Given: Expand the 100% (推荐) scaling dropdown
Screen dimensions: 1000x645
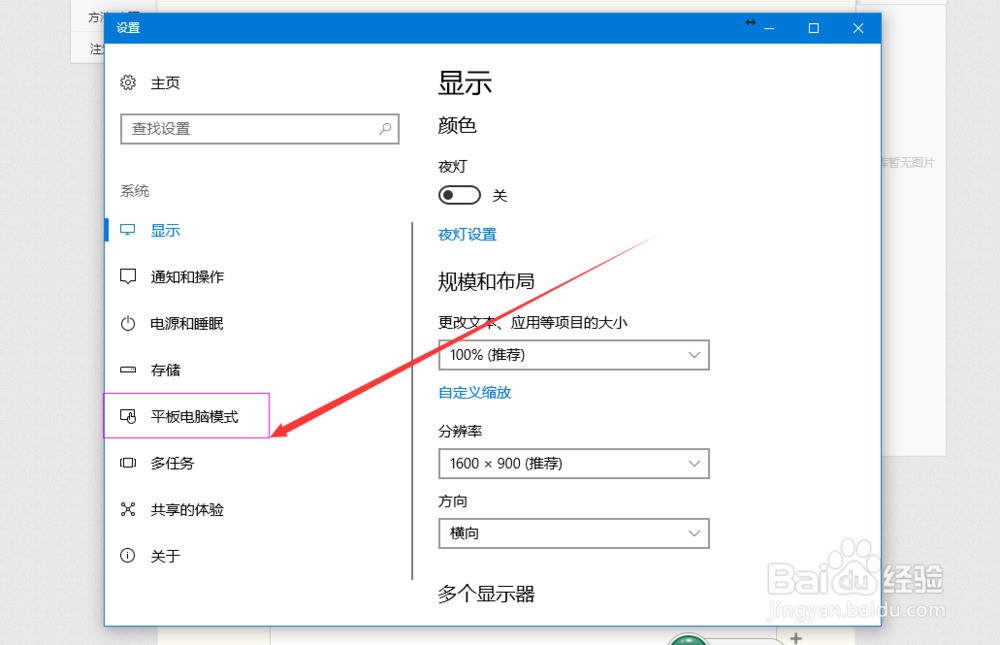Looking at the screenshot, I should coord(573,355).
